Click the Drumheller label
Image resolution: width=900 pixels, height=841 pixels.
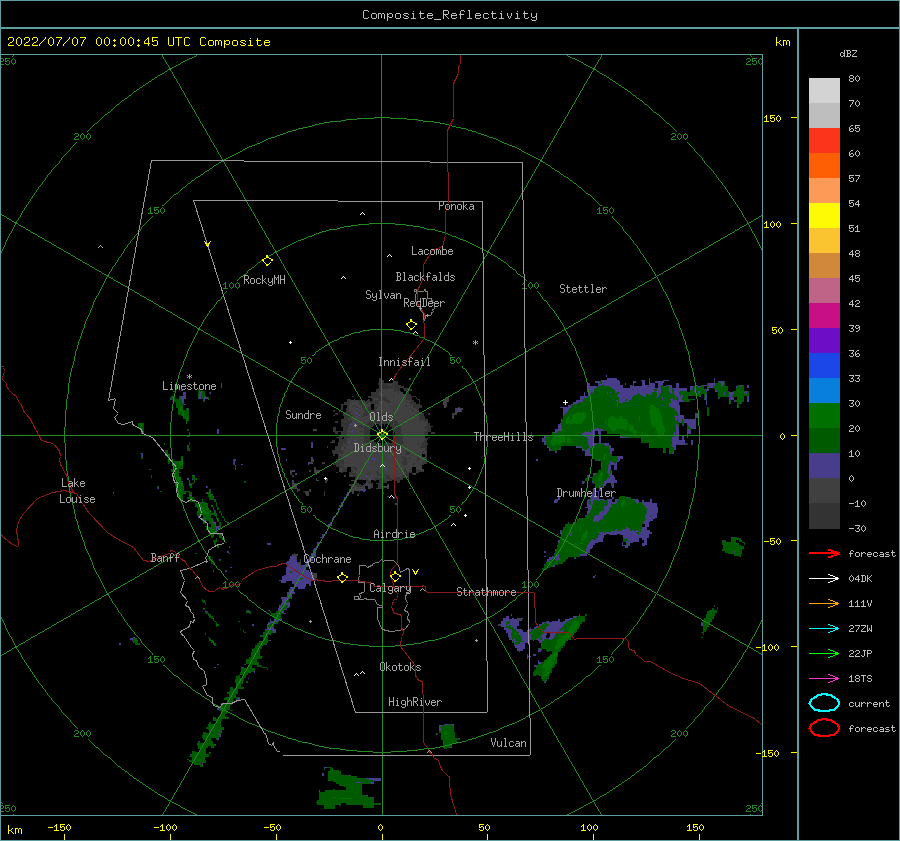(586, 493)
